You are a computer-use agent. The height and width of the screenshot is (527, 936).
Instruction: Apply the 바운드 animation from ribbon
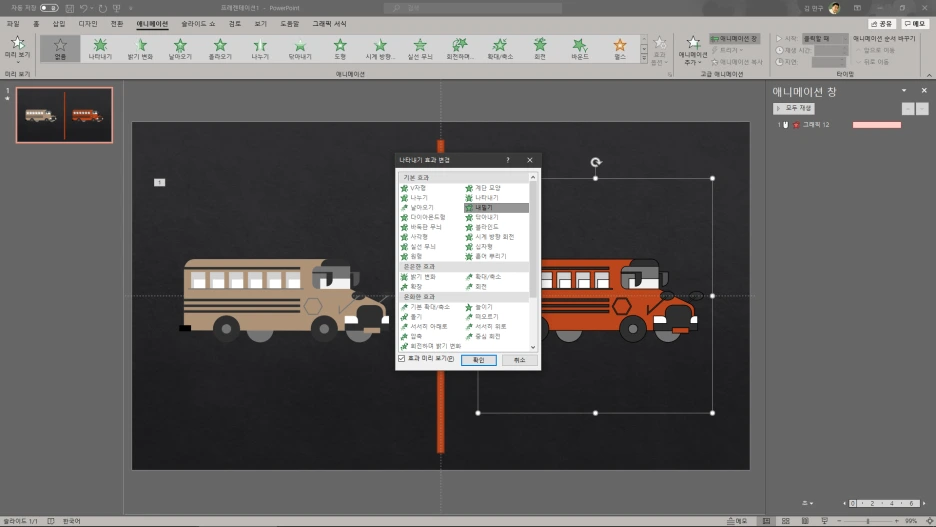coord(580,48)
